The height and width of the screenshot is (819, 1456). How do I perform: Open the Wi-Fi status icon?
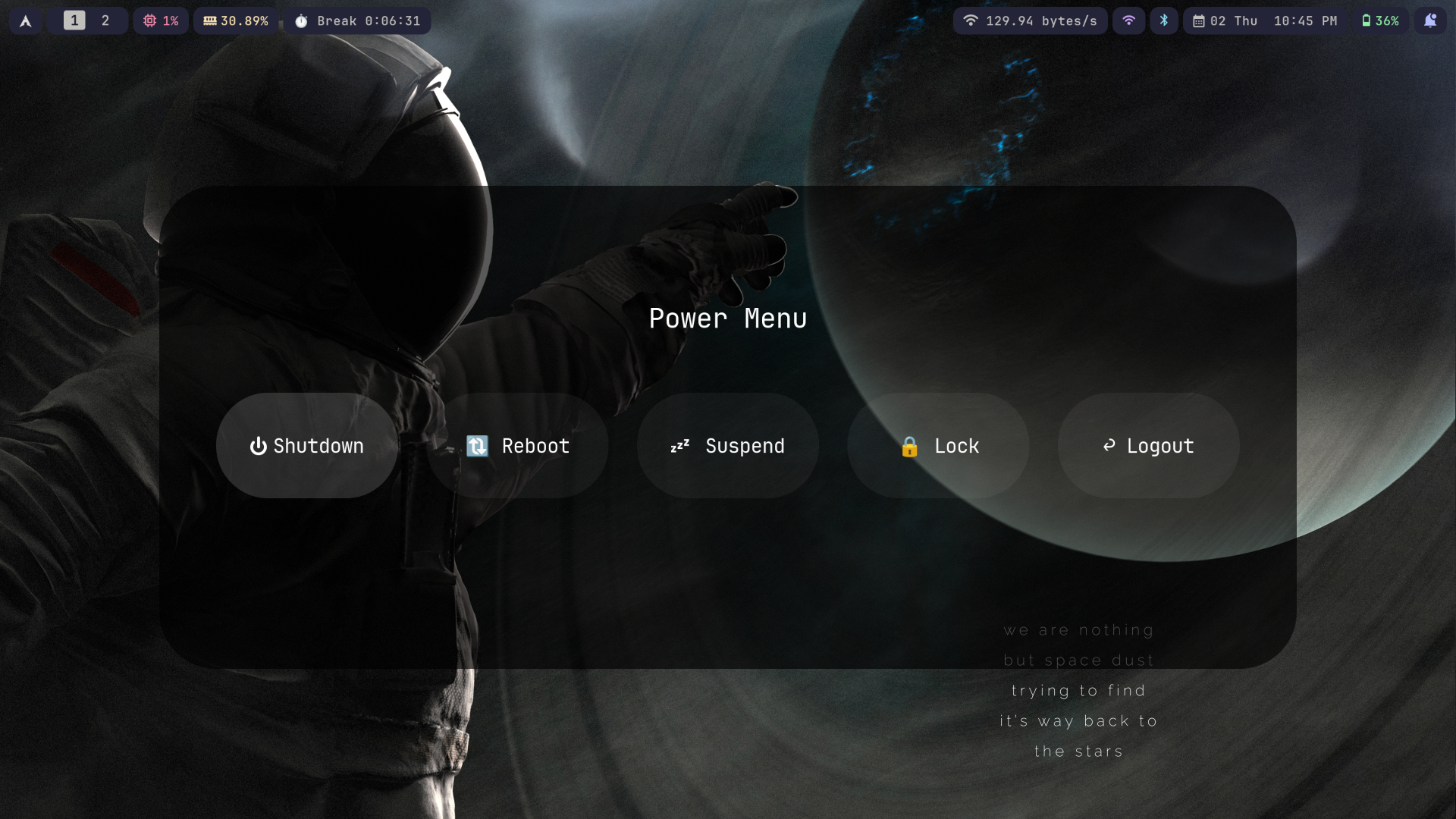(x=1129, y=20)
